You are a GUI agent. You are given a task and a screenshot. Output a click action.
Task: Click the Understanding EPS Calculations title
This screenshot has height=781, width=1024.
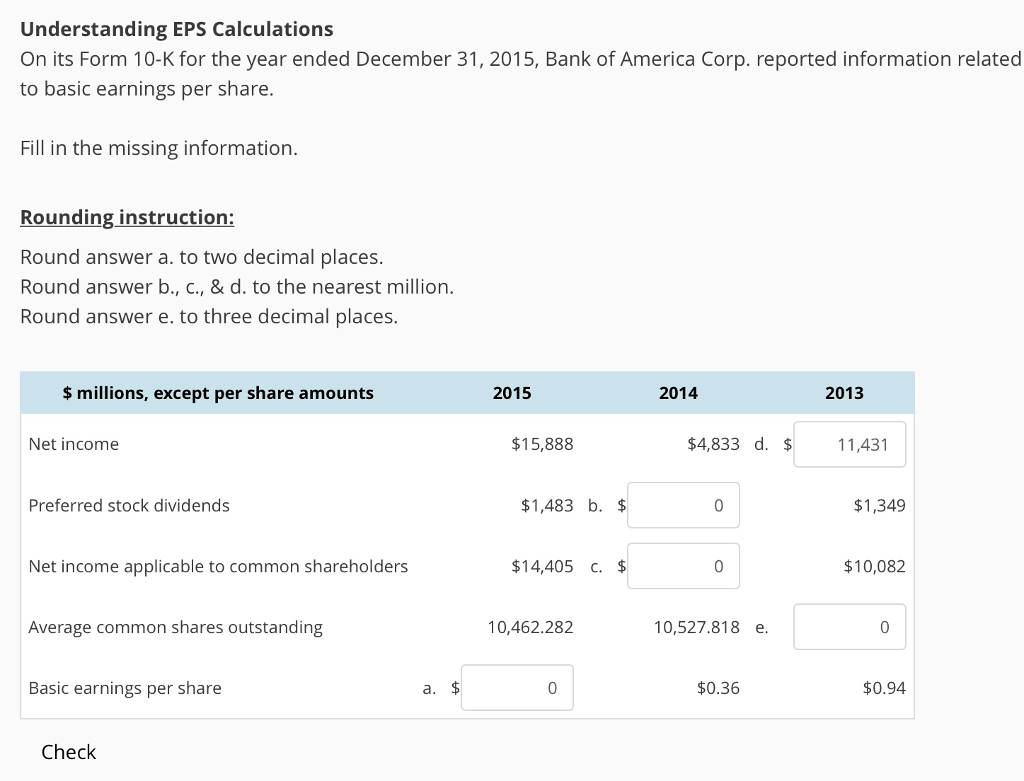tap(176, 28)
